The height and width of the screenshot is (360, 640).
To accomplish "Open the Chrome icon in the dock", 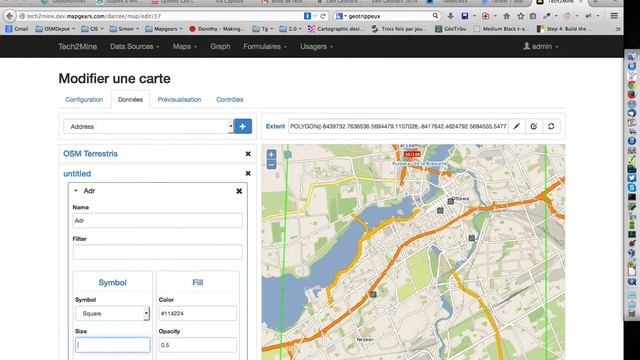I will 631,85.
